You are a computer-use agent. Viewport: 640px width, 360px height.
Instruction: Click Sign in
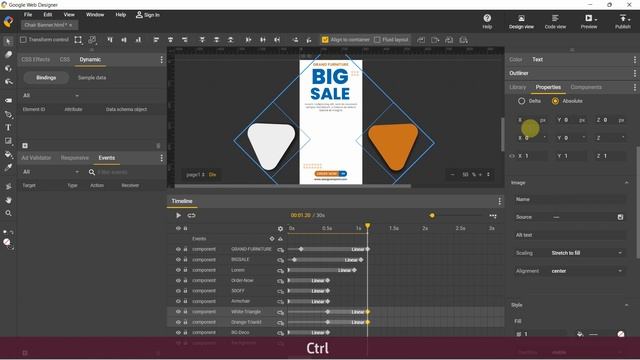[148, 15]
